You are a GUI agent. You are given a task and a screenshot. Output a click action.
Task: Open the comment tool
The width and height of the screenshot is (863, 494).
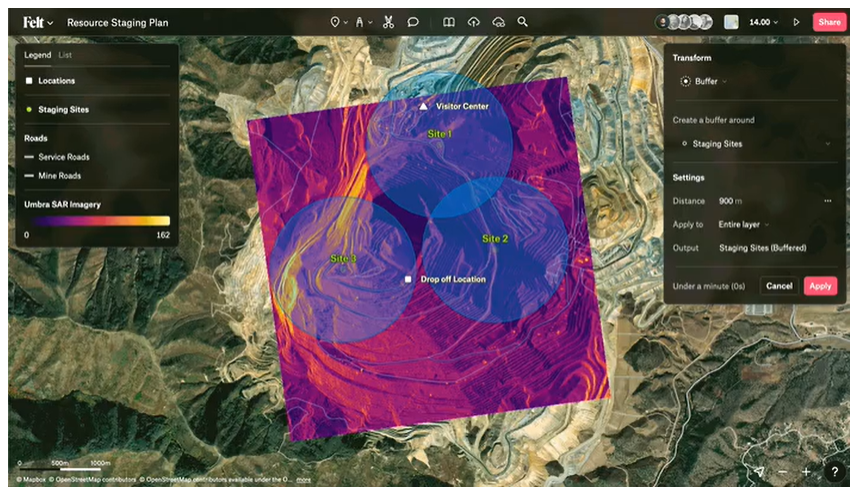[x=413, y=22]
